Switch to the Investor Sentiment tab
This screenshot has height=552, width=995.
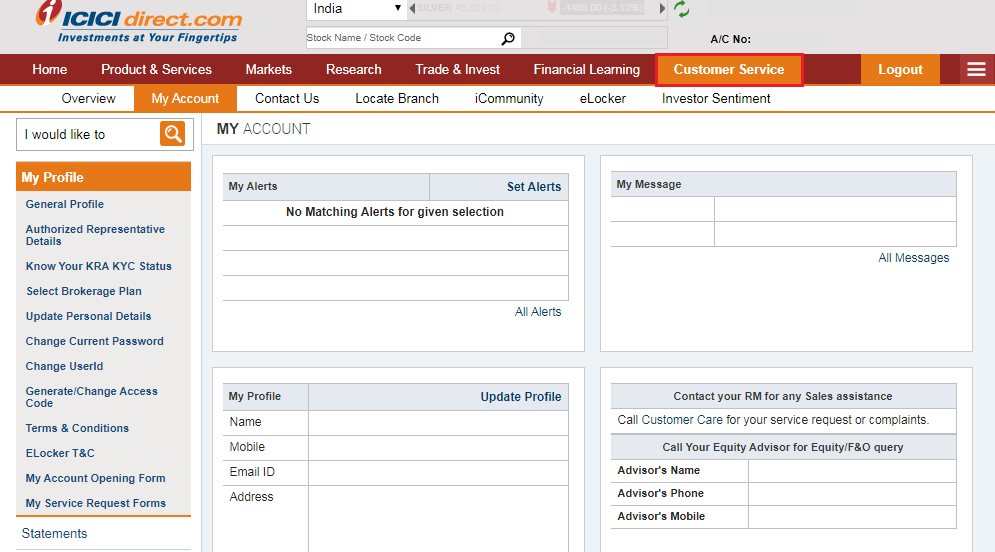point(716,98)
